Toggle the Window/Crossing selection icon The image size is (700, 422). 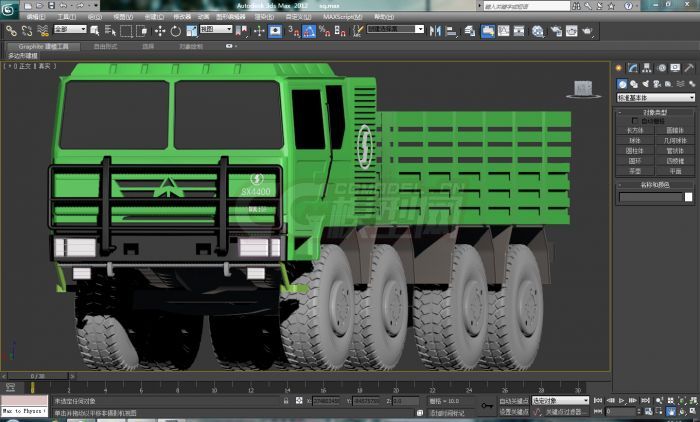coord(142,31)
